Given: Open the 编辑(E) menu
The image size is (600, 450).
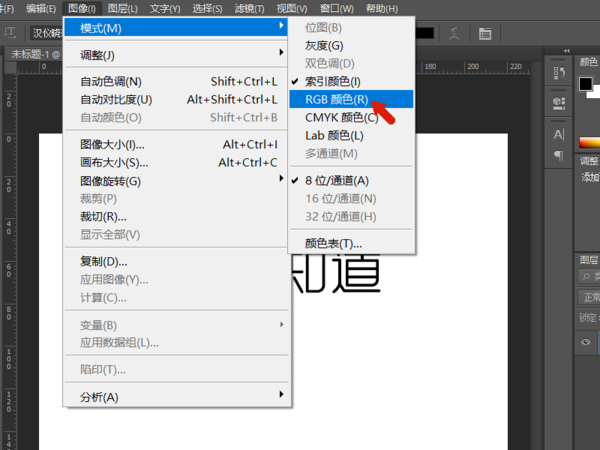Looking at the screenshot, I should click(41, 8).
